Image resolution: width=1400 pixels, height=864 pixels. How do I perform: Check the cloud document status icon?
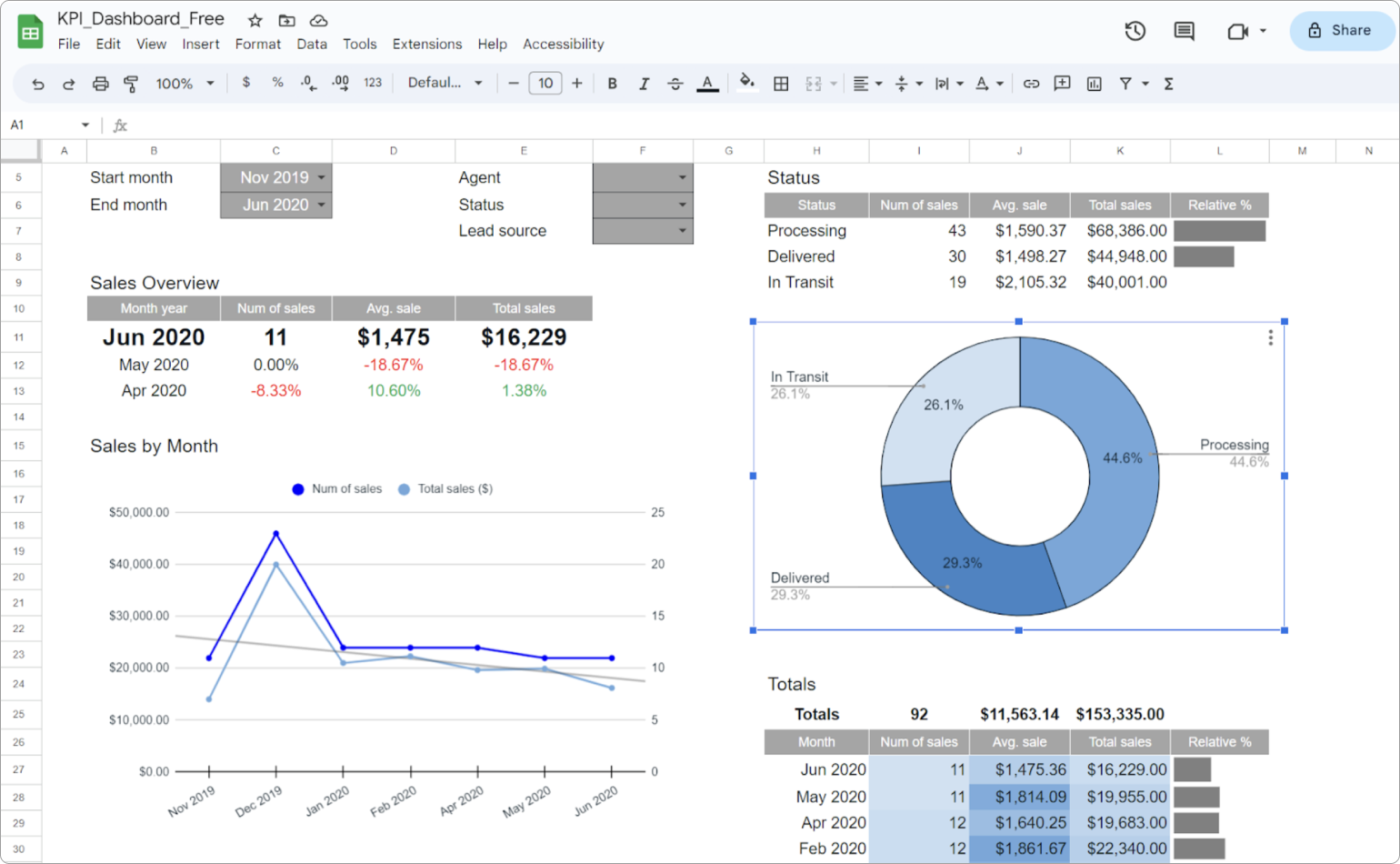pos(318,20)
